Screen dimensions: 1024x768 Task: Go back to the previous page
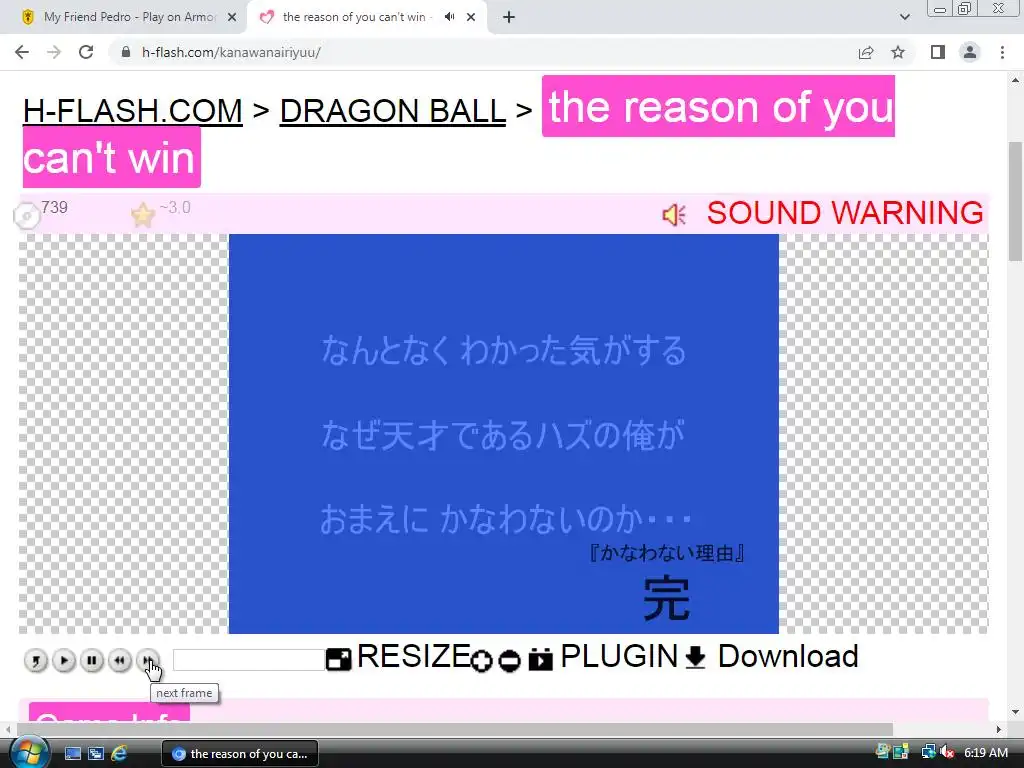pyautogui.click(x=22, y=52)
